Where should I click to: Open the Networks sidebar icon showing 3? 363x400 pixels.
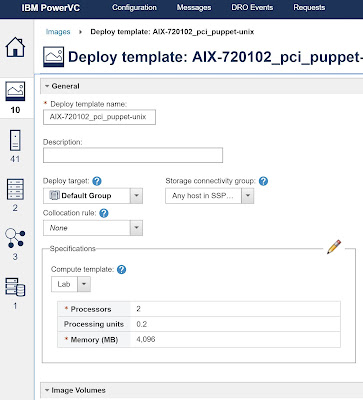click(x=15, y=238)
